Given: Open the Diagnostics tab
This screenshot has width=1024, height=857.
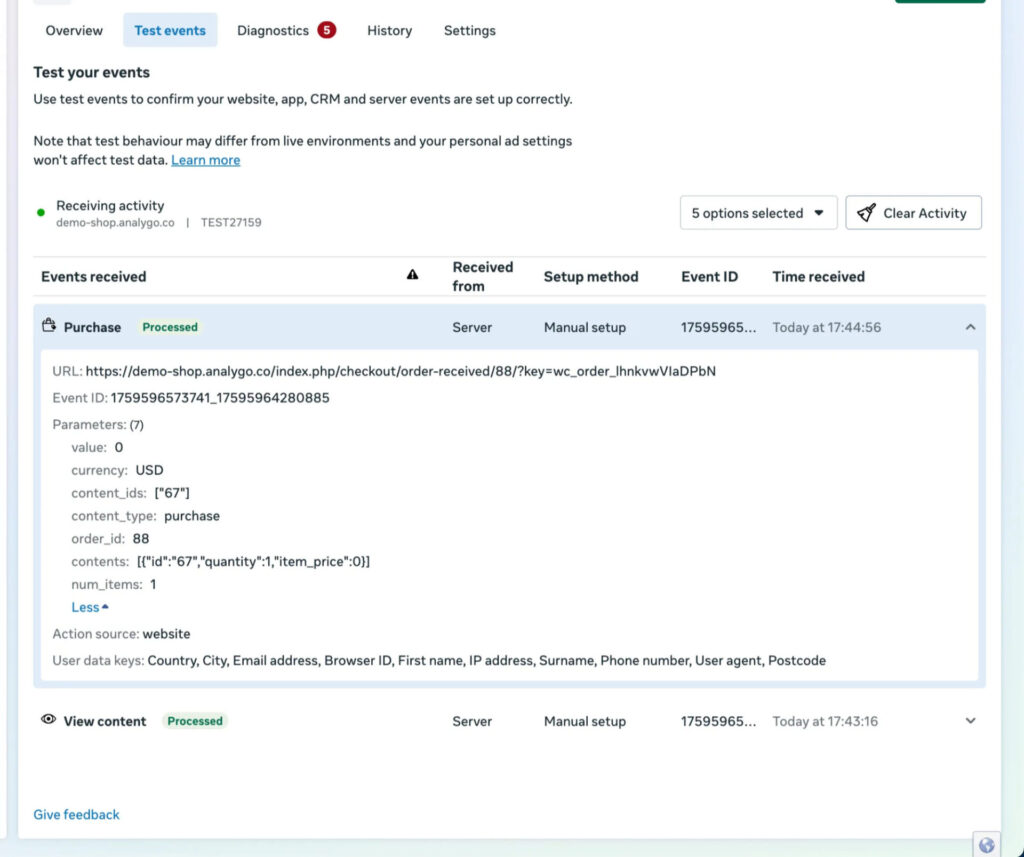Looking at the screenshot, I should pos(273,31).
